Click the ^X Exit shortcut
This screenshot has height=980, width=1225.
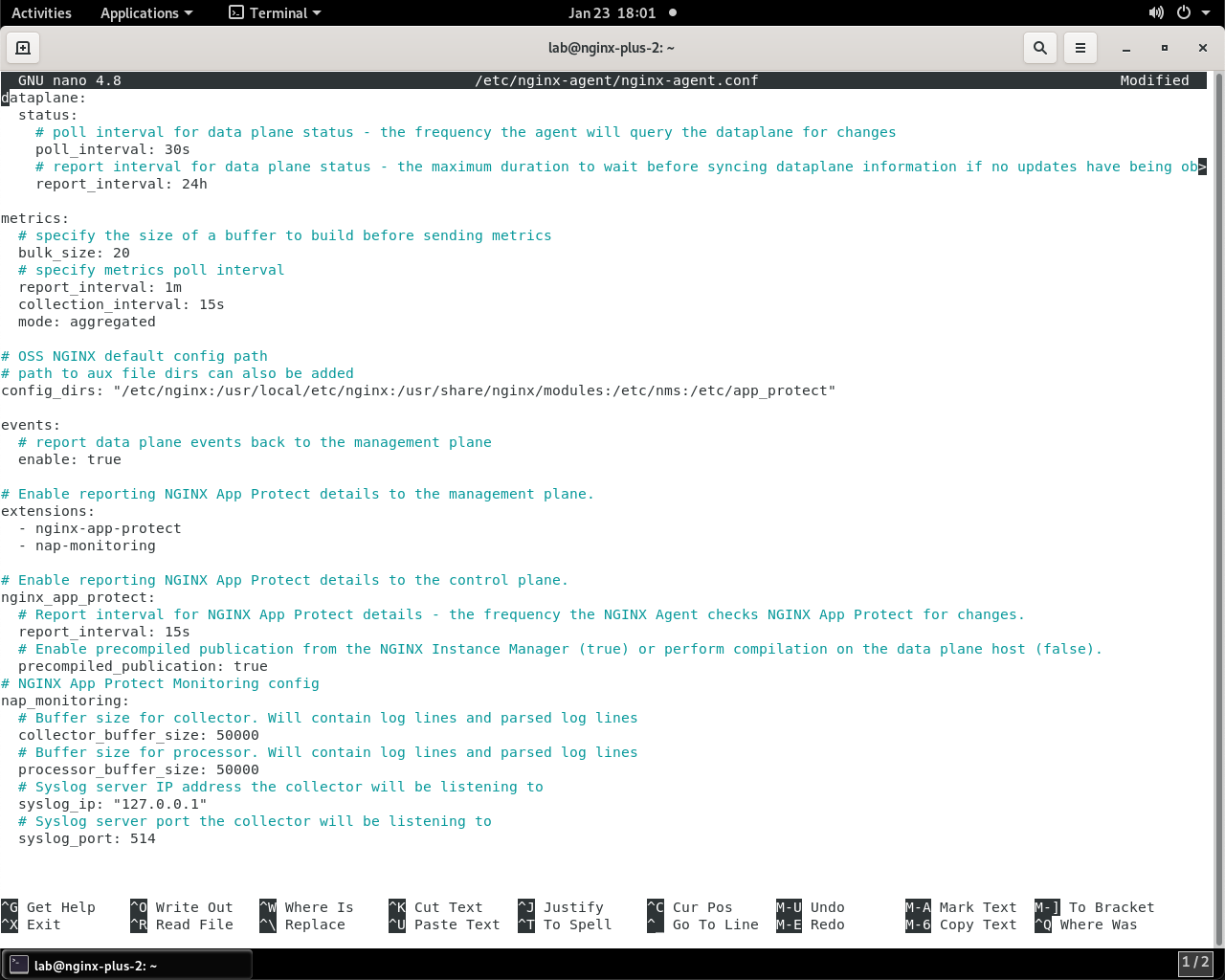[32, 924]
